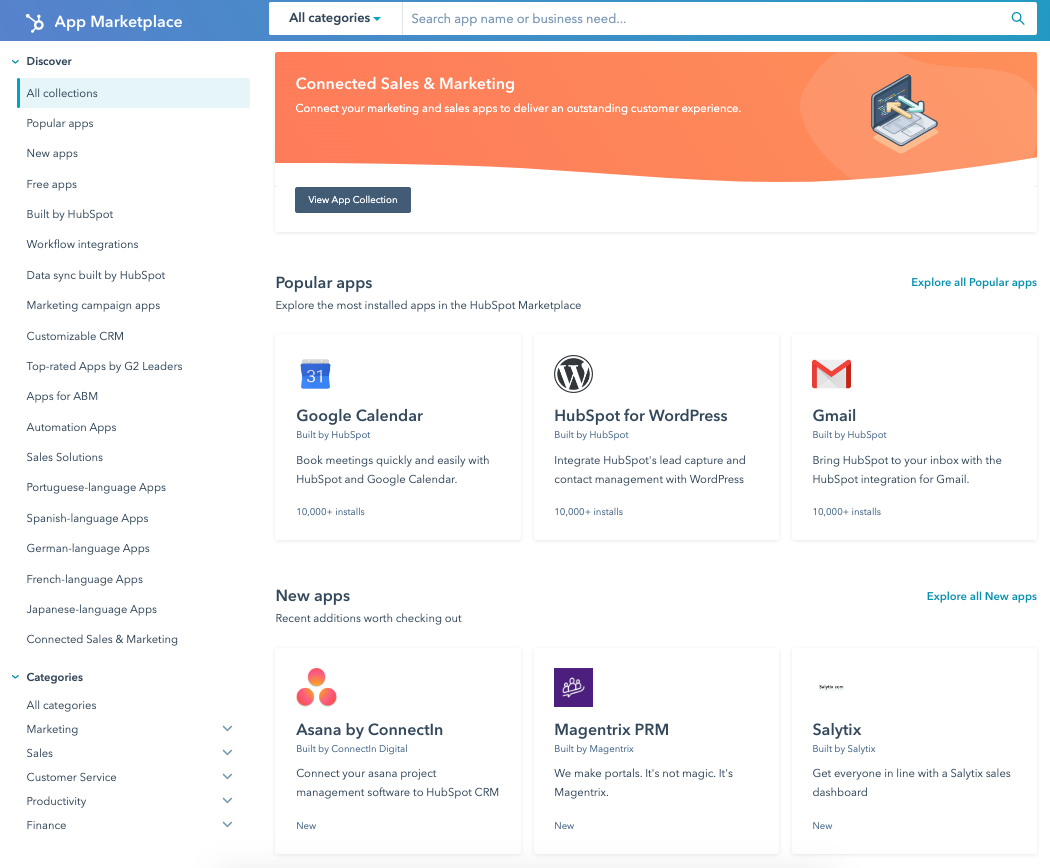Select Popular apps in sidebar

(x=60, y=123)
